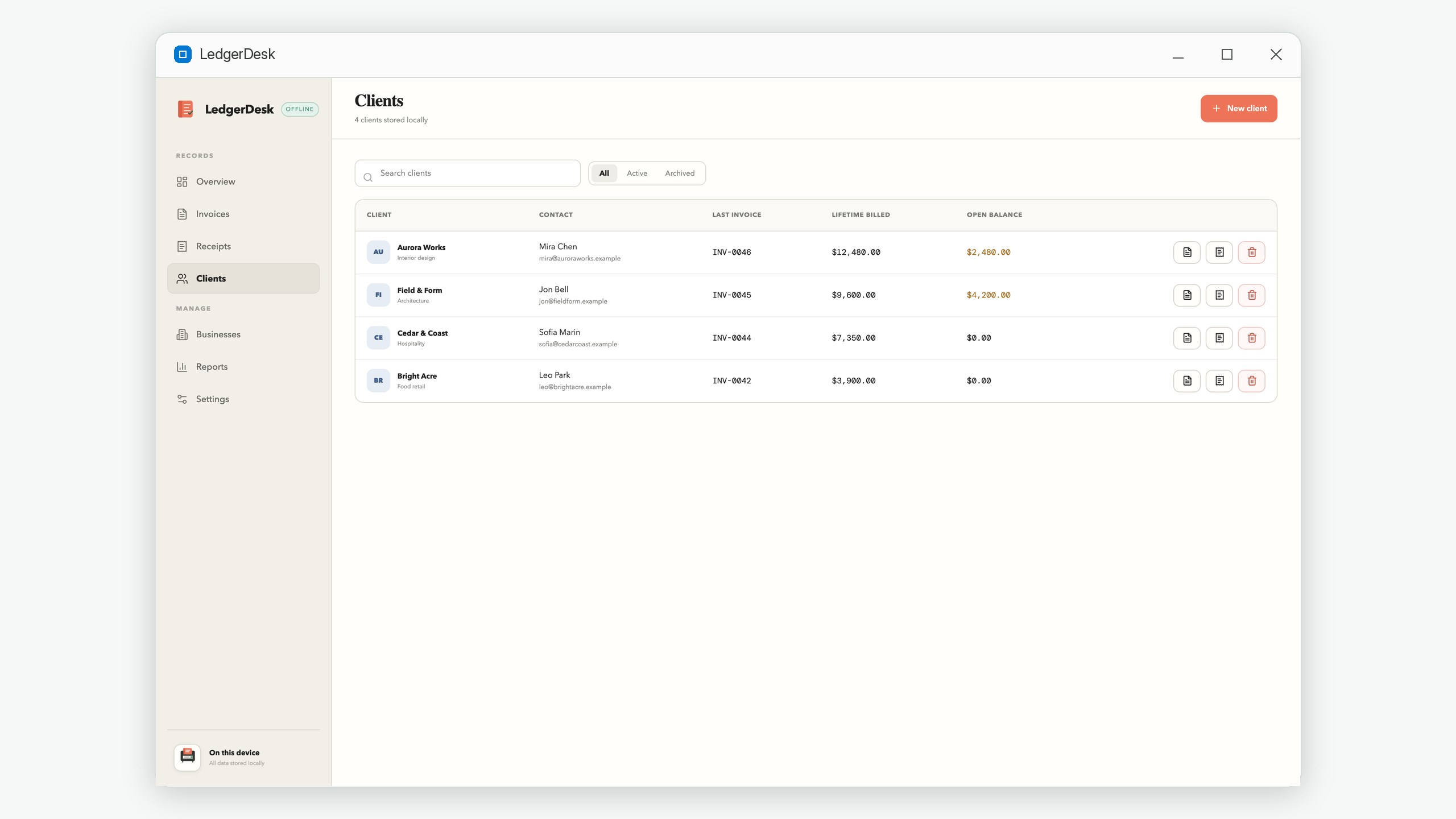The height and width of the screenshot is (819, 1456).
Task: Click the CLIENT column header
Action: coord(379,214)
